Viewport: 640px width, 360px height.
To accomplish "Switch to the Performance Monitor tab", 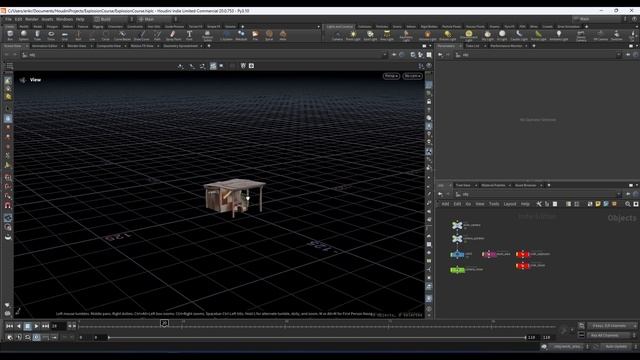I will pyautogui.click(x=506, y=46).
